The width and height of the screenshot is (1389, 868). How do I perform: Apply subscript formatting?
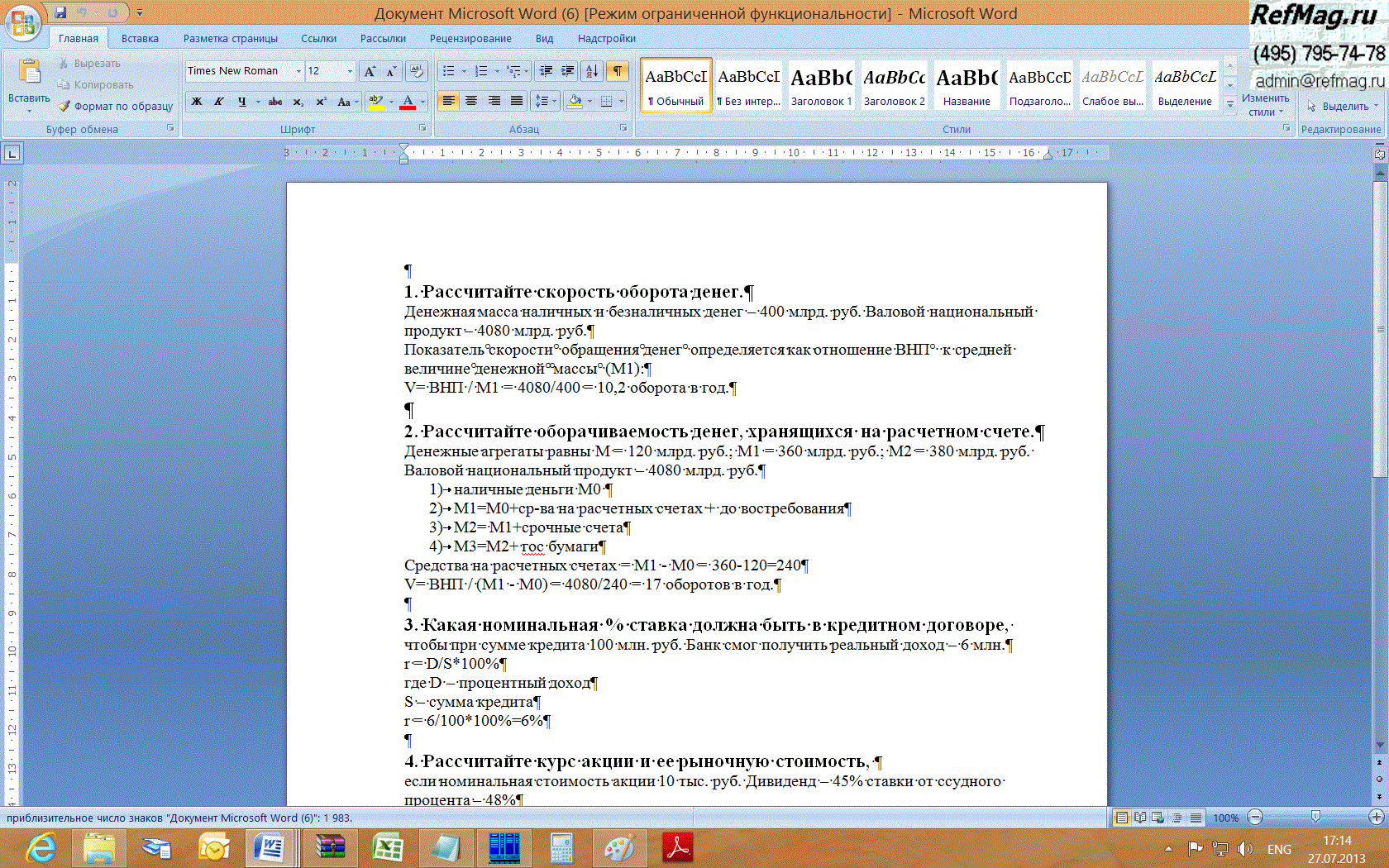click(x=298, y=102)
